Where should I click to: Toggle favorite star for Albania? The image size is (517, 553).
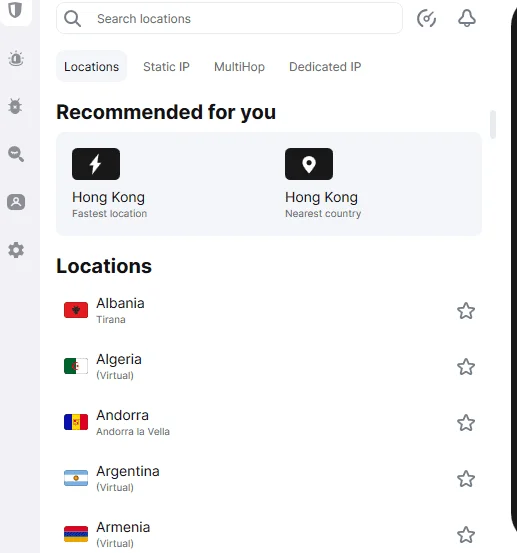click(x=466, y=311)
